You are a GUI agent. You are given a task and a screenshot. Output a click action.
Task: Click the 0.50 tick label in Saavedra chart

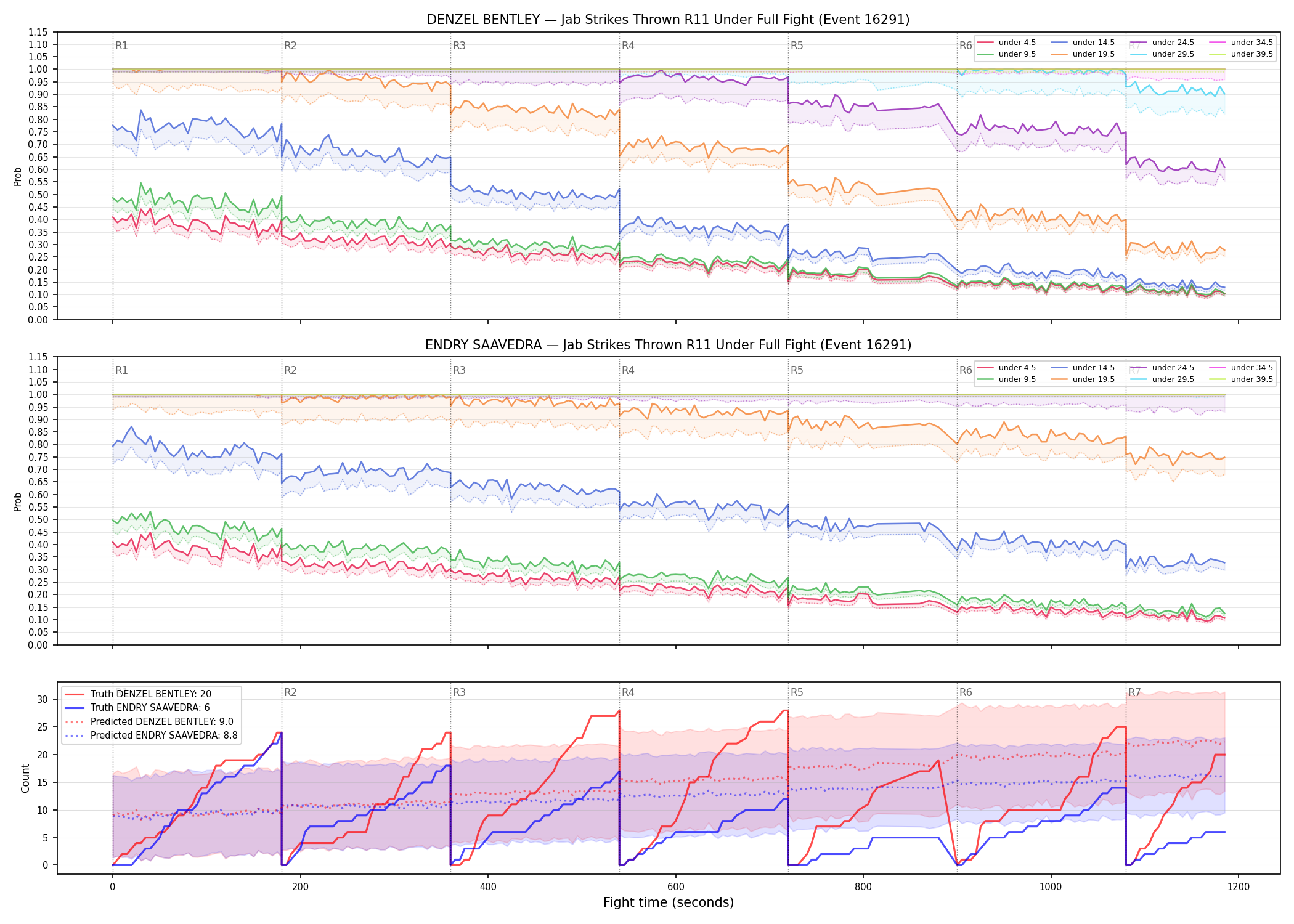click(39, 519)
